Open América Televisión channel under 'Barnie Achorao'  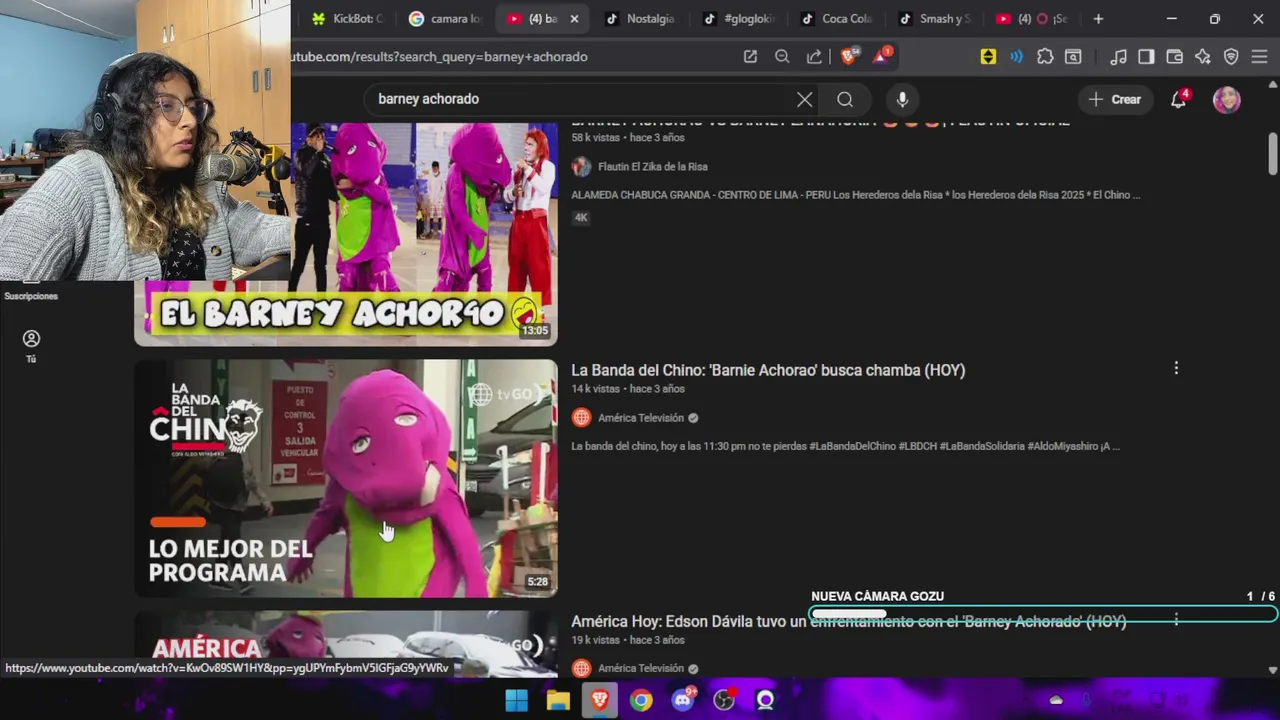641,418
